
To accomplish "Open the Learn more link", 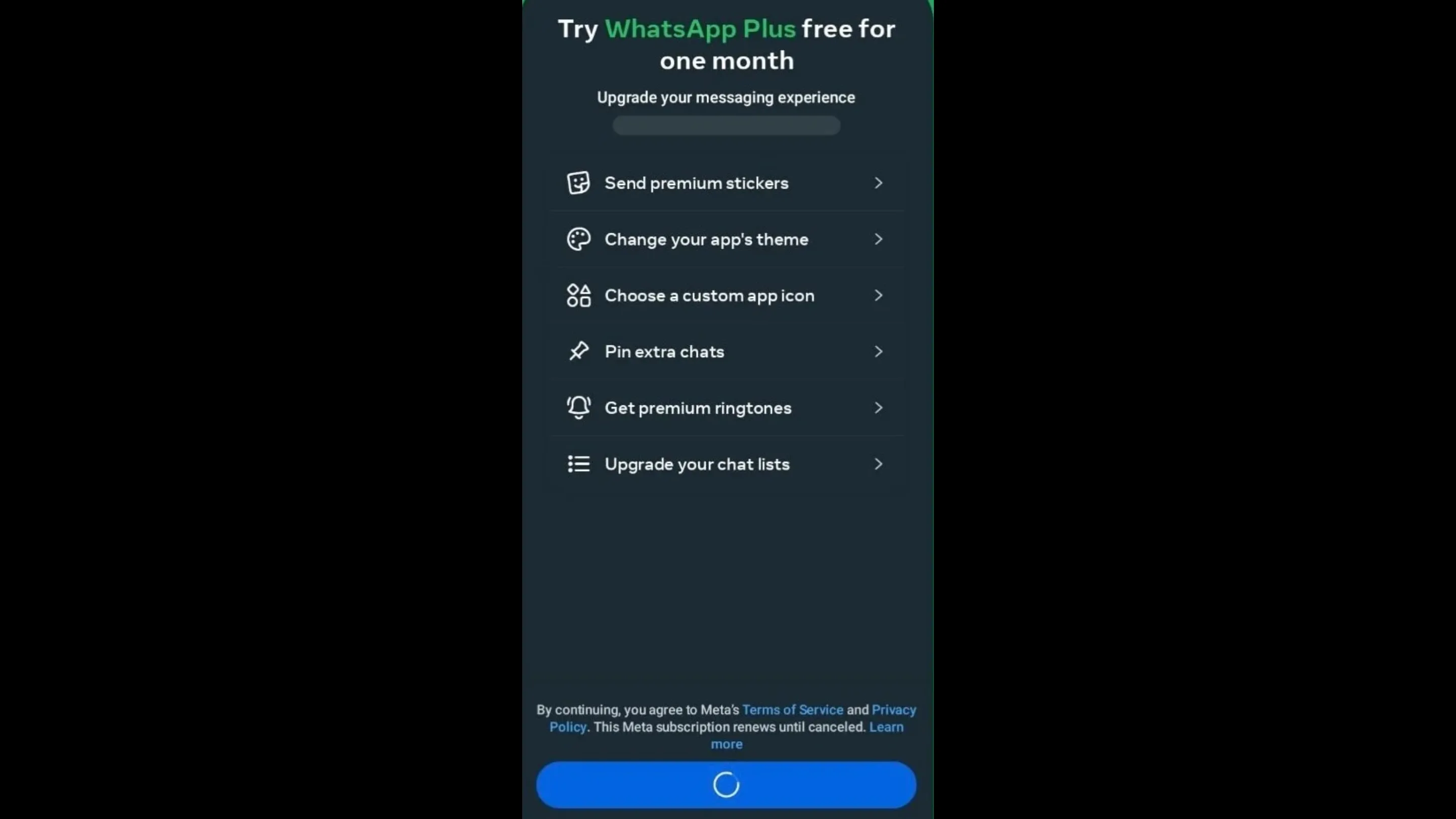I will [x=807, y=736].
